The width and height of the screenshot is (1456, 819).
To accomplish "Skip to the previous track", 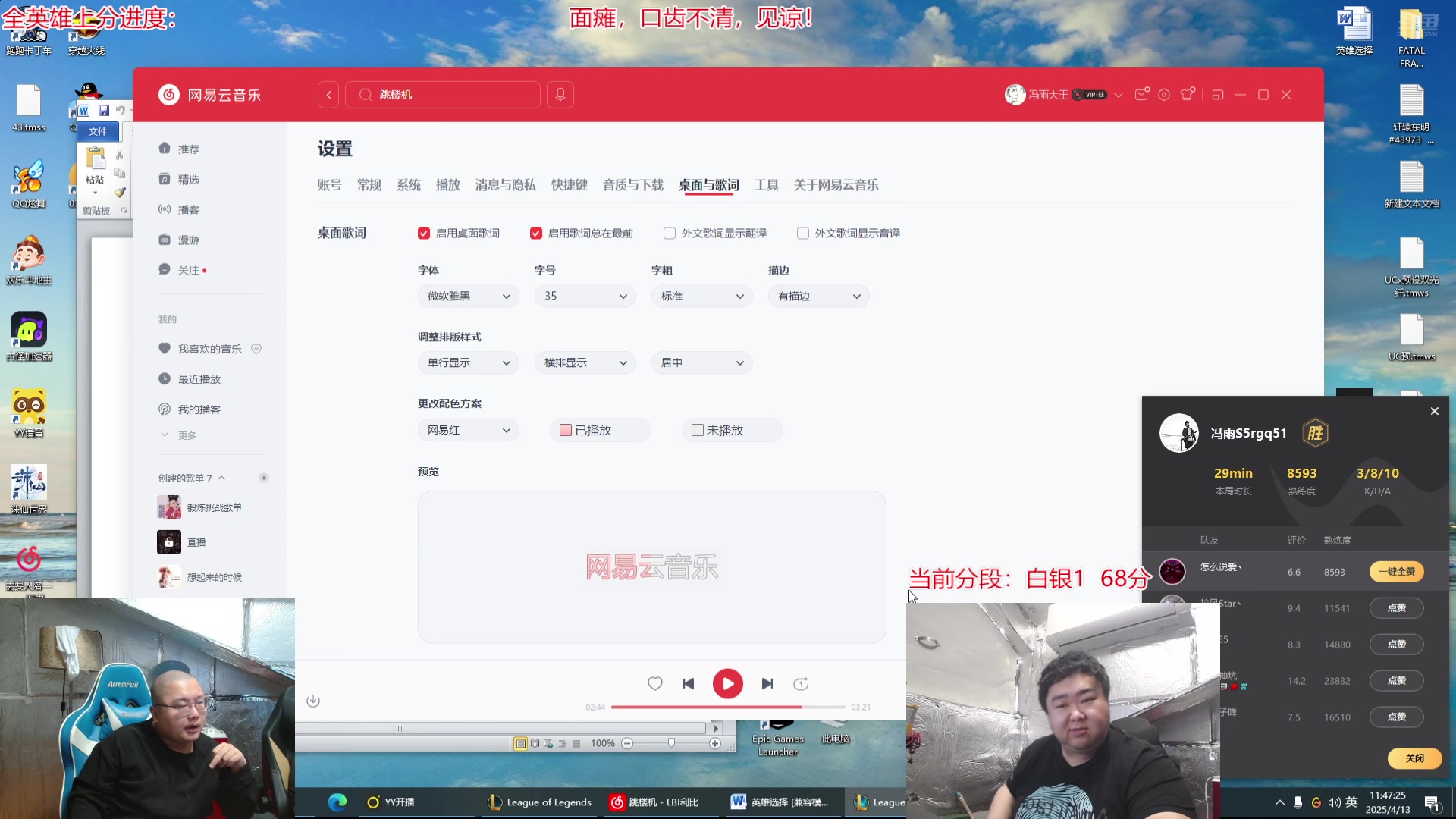I will click(x=689, y=683).
